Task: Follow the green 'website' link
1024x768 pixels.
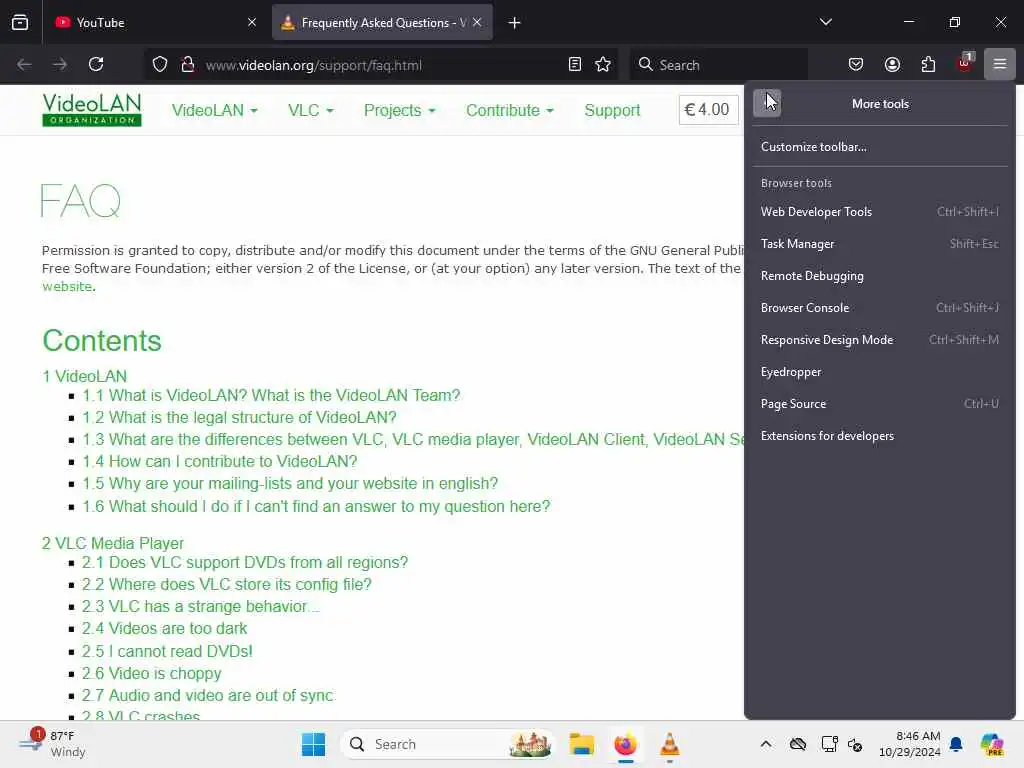Action: 67,287
